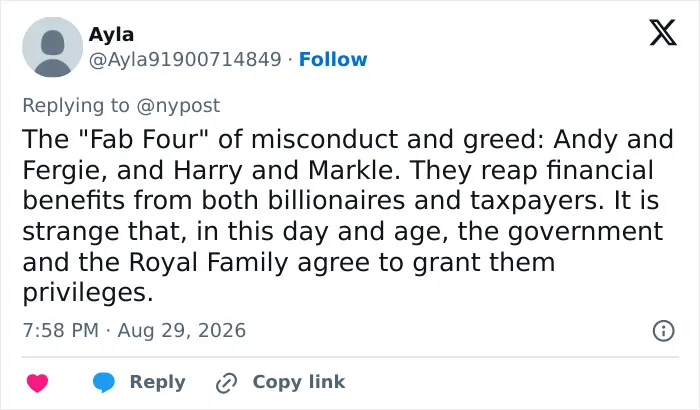The width and height of the screenshot is (700, 410).
Task: Click the word "privileges." in the post
Action: (x=88, y=293)
